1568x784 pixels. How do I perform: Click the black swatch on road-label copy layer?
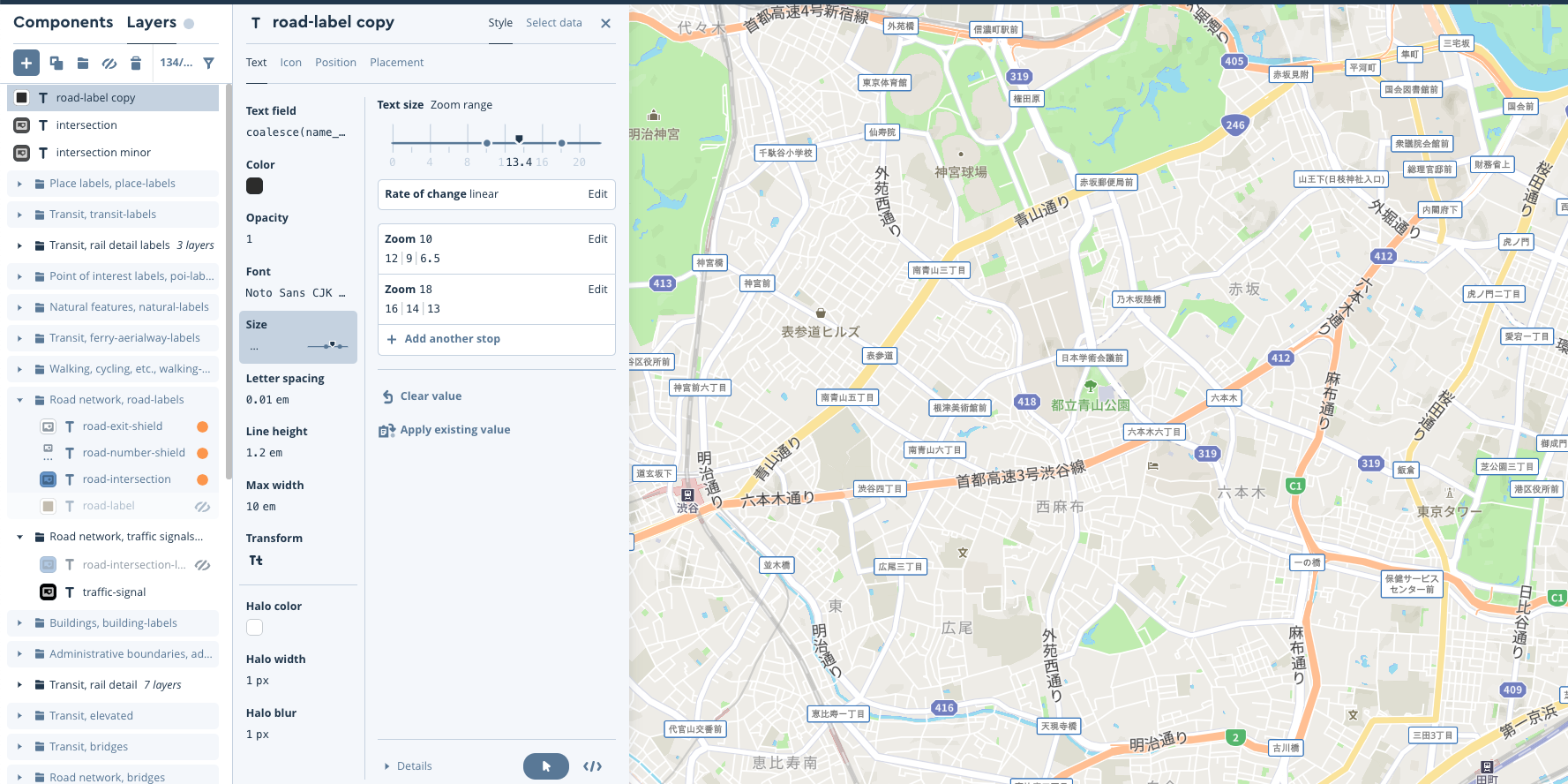(22, 98)
